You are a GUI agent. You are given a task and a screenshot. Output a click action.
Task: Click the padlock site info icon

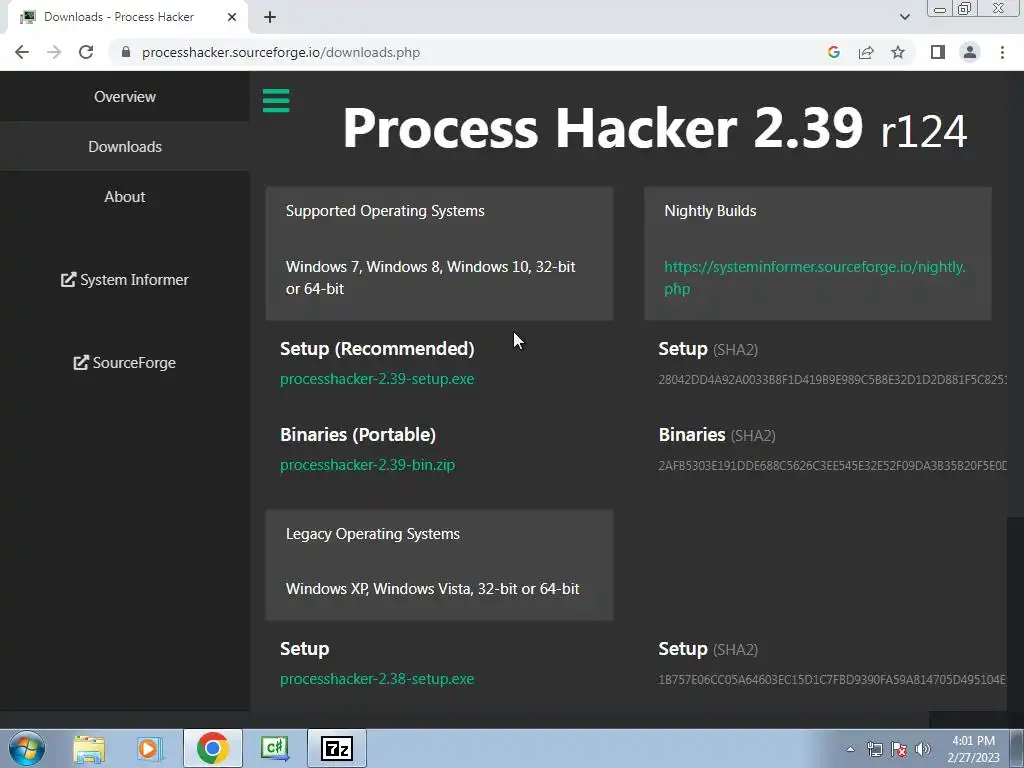(126, 52)
